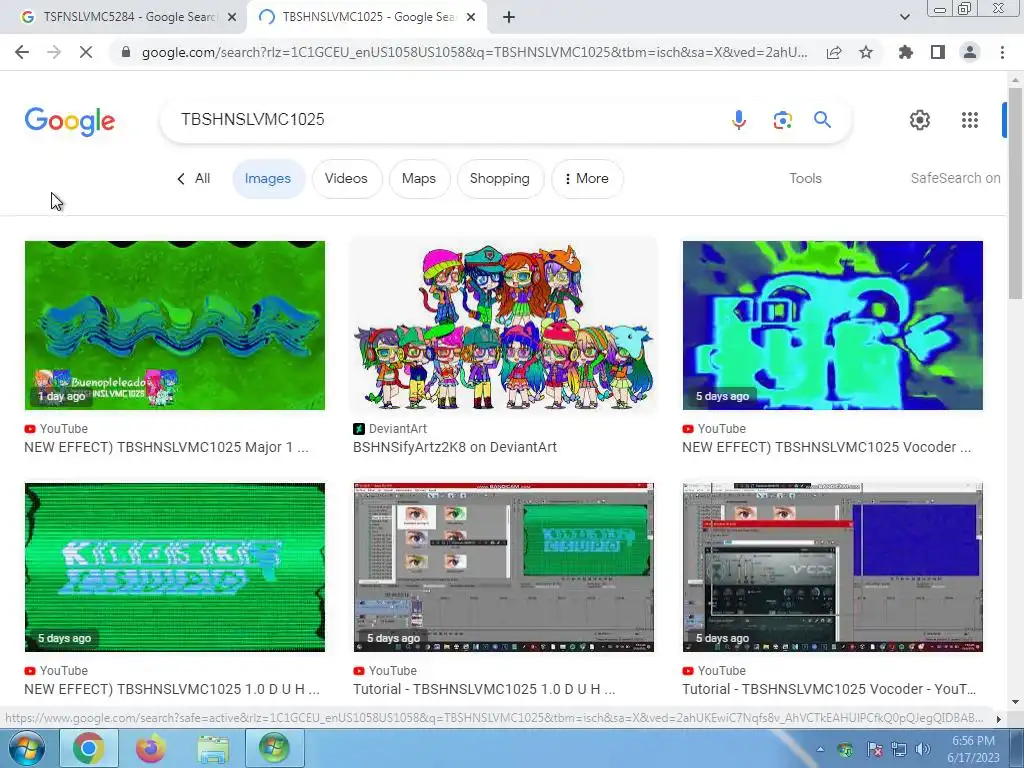Switch to Shopping results

click(500, 178)
